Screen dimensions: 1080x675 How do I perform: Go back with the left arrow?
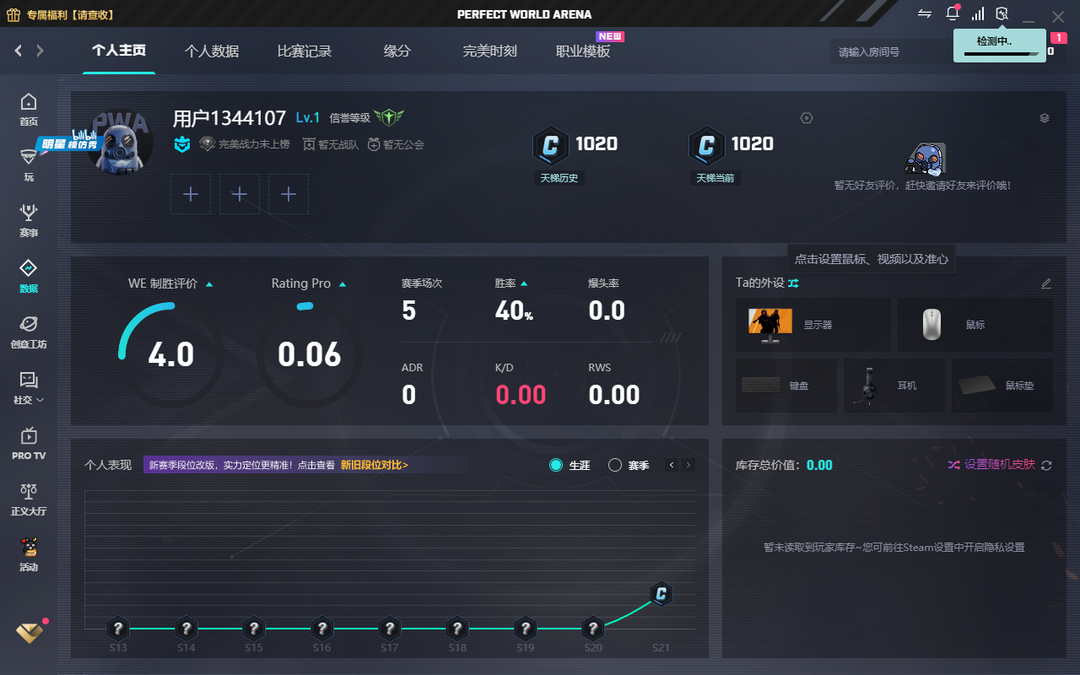19,50
